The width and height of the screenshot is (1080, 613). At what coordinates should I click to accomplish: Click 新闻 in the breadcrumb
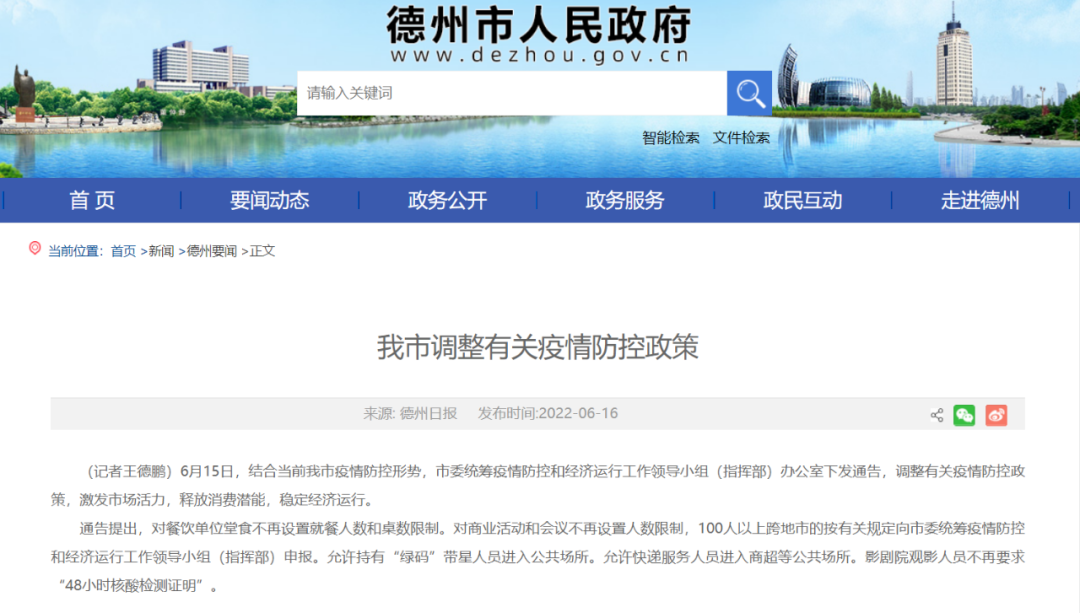pyautogui.click(x=160, y=250)
